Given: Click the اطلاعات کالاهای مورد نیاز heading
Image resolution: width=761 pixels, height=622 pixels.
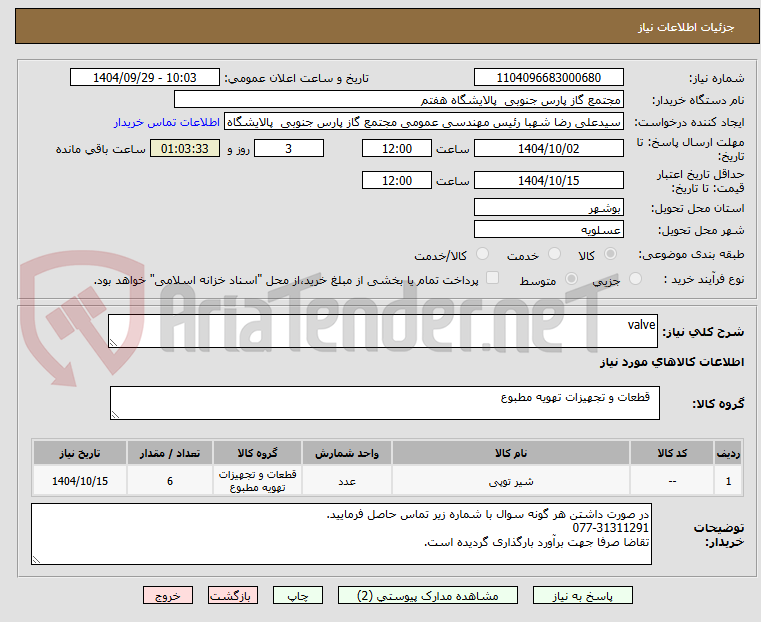Looking at the screenshot, I should coord(672,362).
